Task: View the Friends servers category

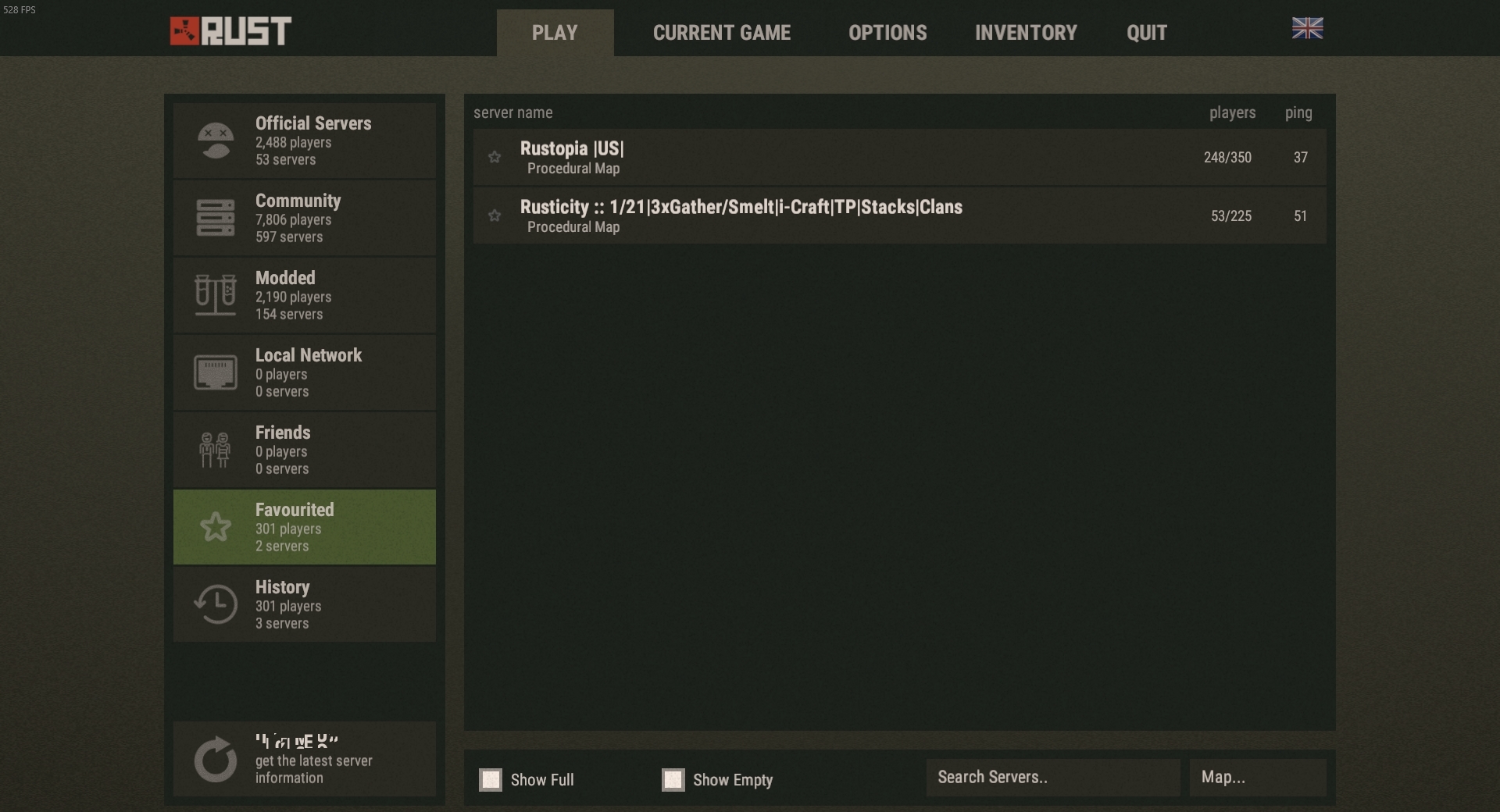Action: point(305,450)
